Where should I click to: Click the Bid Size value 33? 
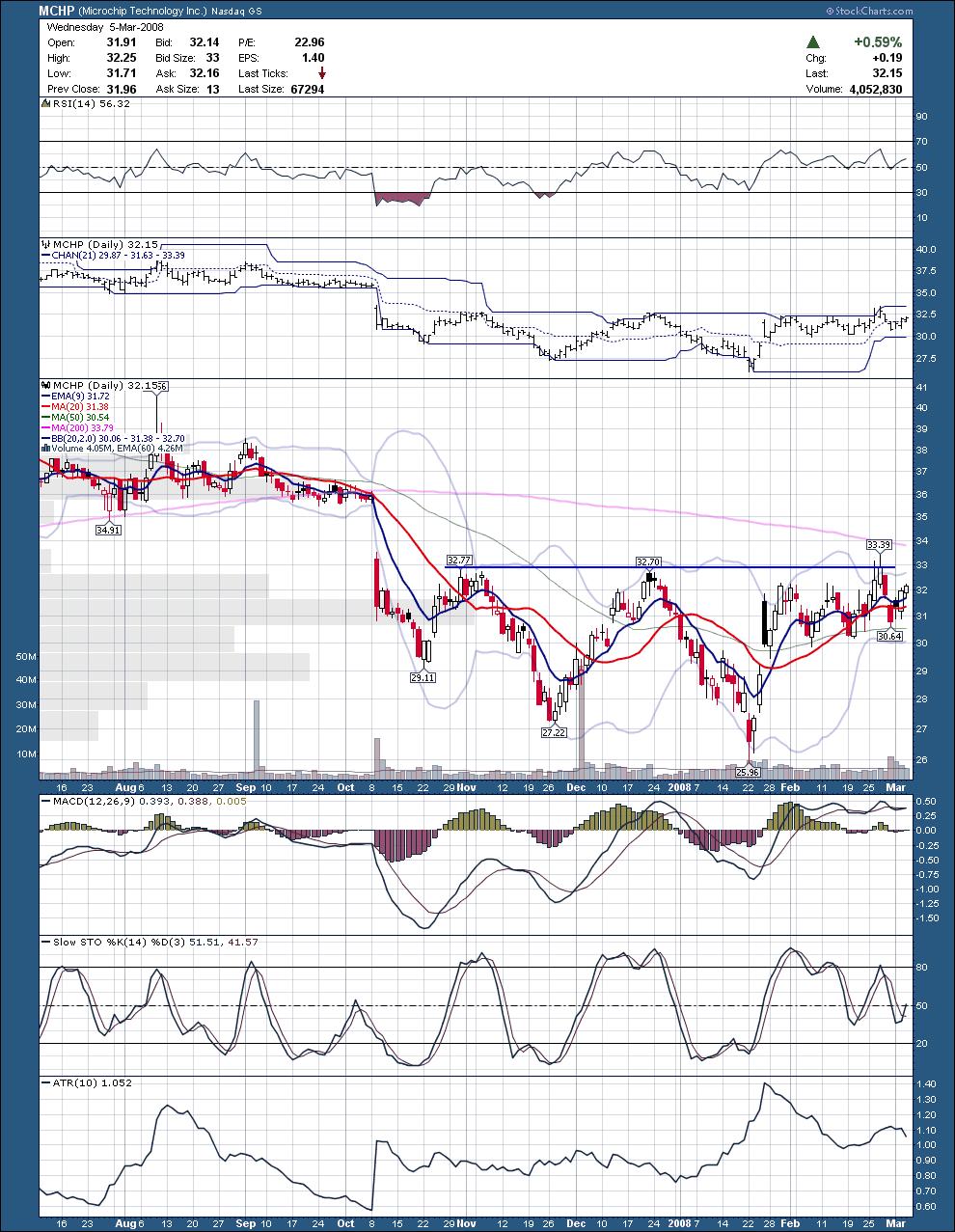213,58
